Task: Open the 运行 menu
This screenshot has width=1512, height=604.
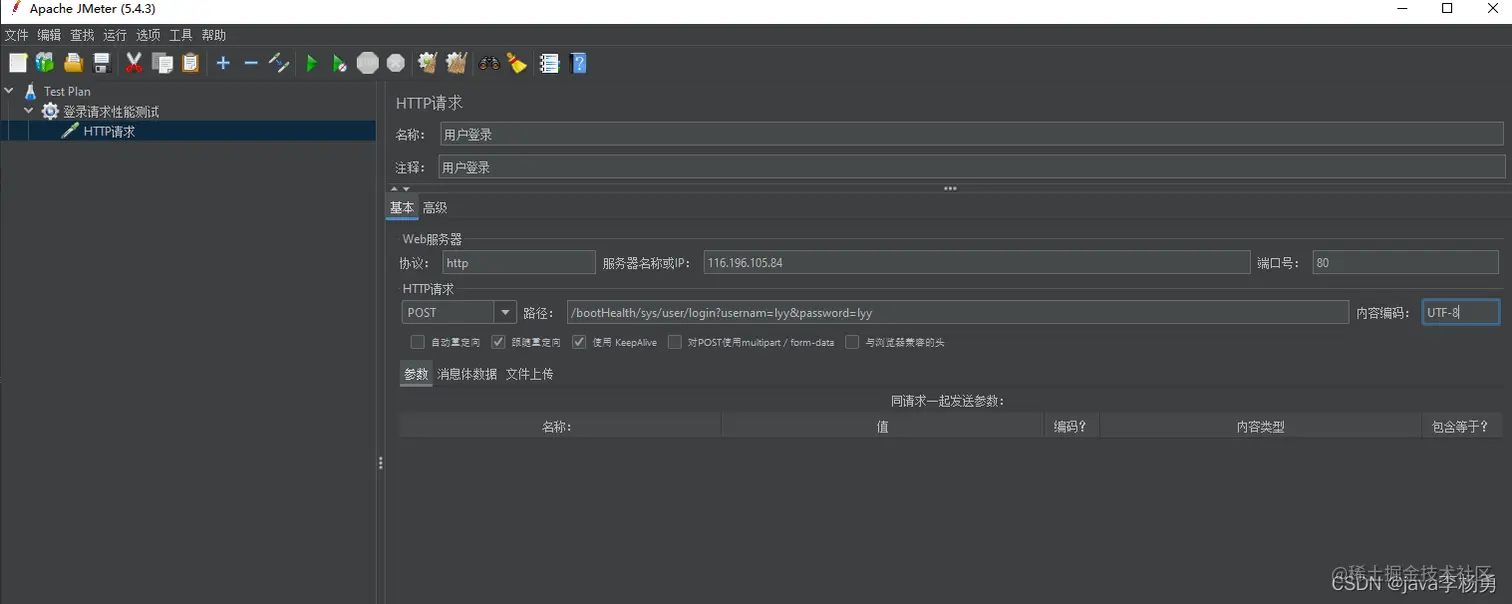Action: pos(115,35)
